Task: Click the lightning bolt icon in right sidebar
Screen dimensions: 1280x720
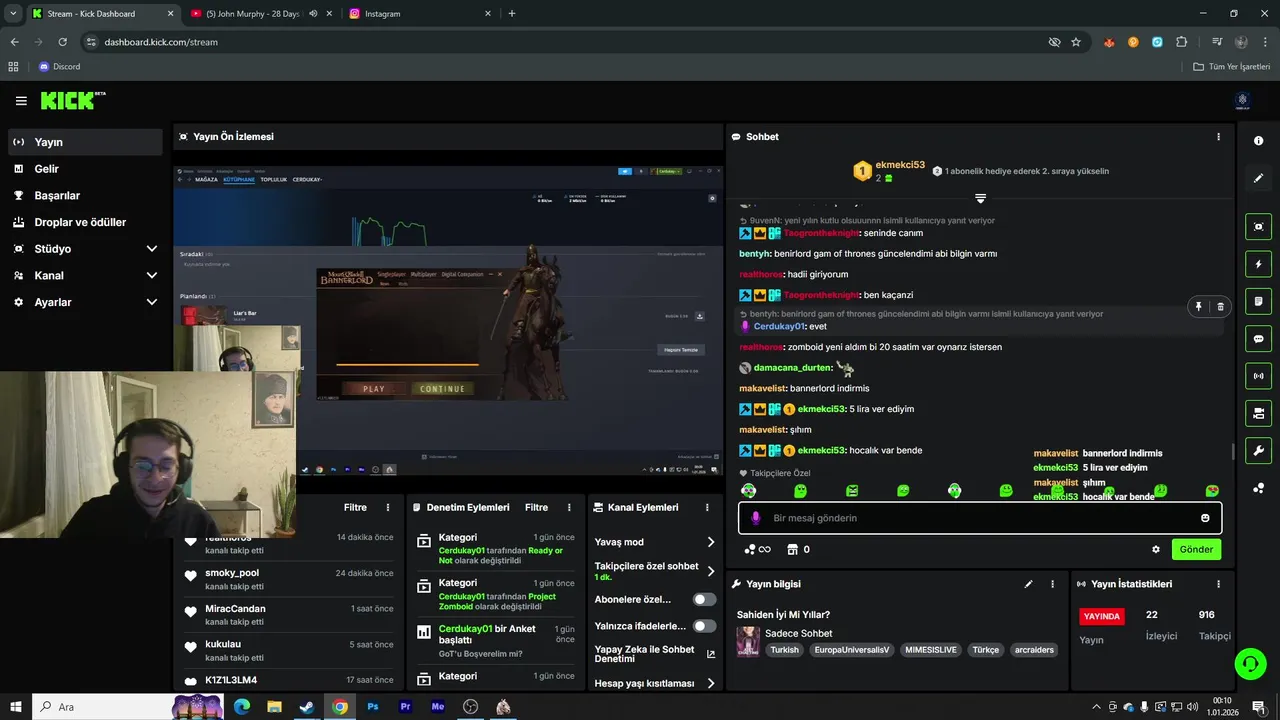Action: pyautogui.click(x=1258, y=264)
